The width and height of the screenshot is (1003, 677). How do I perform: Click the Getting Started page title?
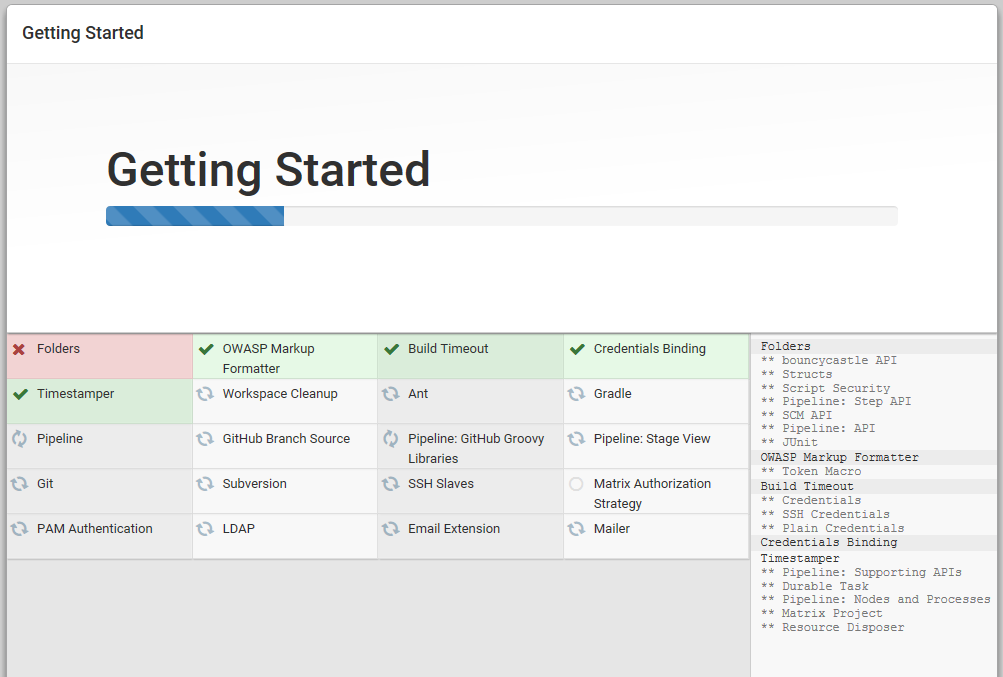[268, 169]
